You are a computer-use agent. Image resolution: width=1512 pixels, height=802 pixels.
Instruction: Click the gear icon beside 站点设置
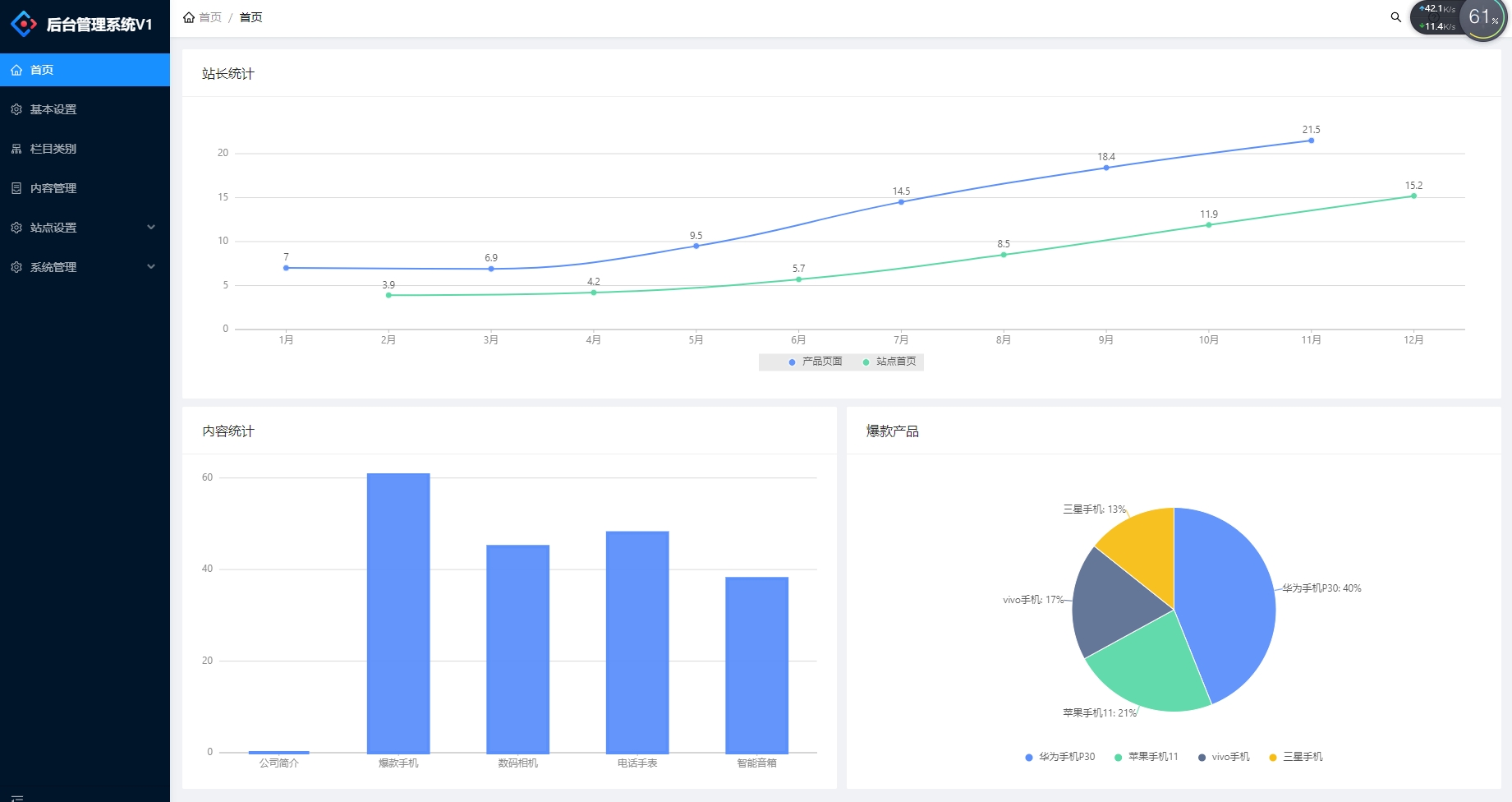point(16,228)
